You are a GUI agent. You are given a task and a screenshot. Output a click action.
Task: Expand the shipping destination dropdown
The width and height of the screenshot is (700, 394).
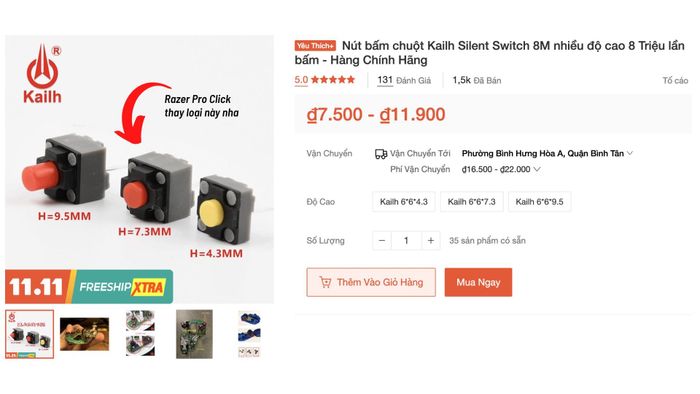(630, 153)
